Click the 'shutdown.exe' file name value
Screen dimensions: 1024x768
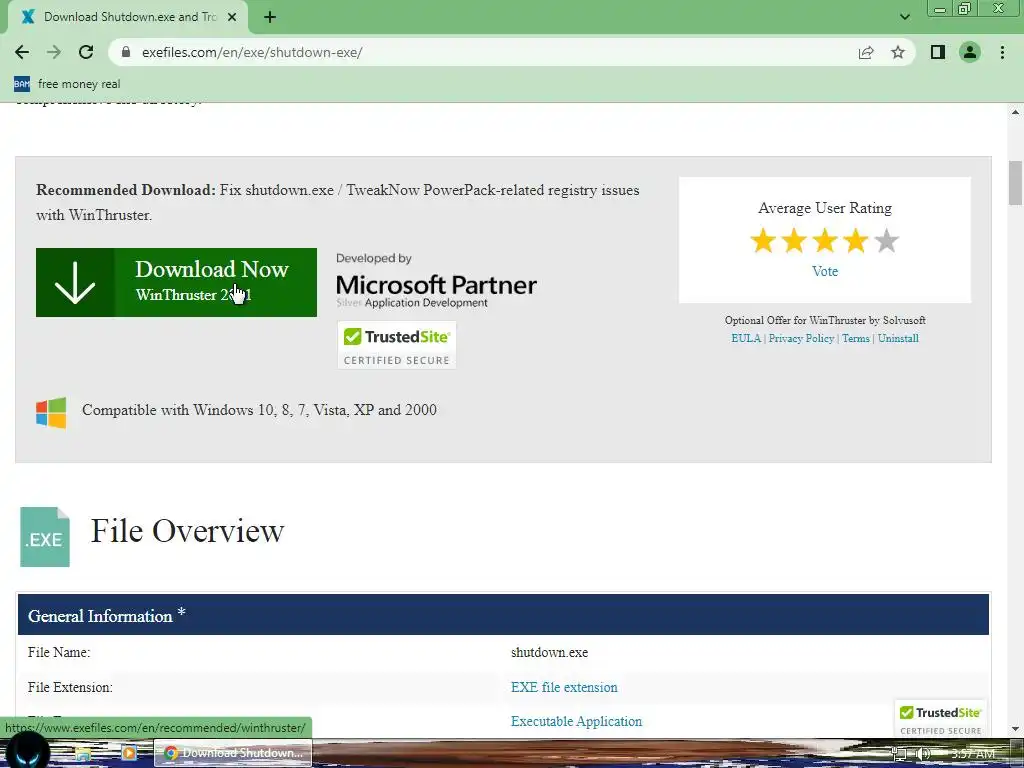[x=549, y=652]
